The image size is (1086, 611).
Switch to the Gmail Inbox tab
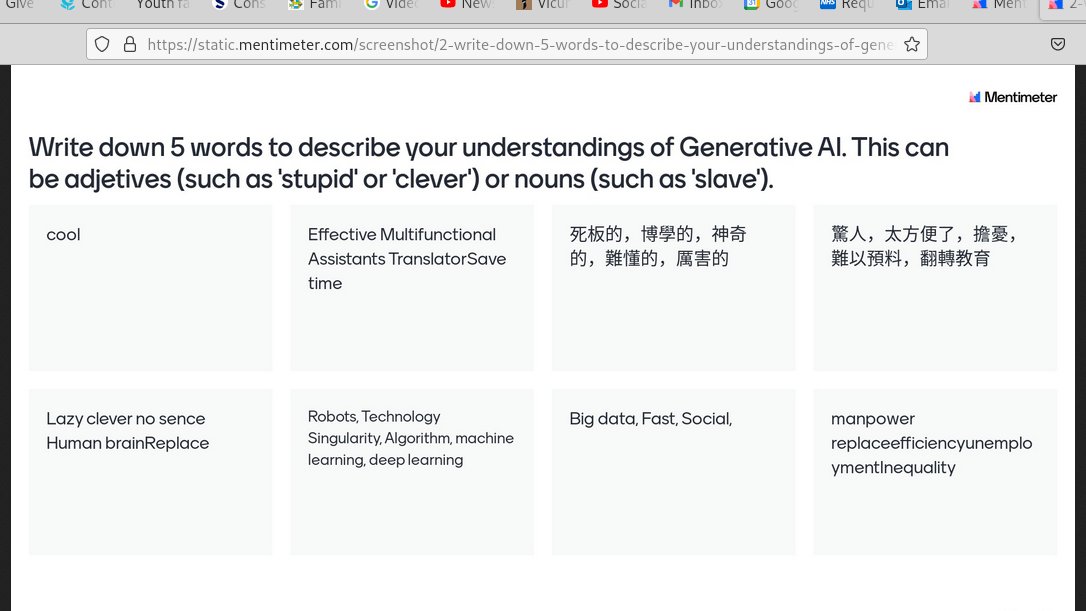tap(695, 5)
